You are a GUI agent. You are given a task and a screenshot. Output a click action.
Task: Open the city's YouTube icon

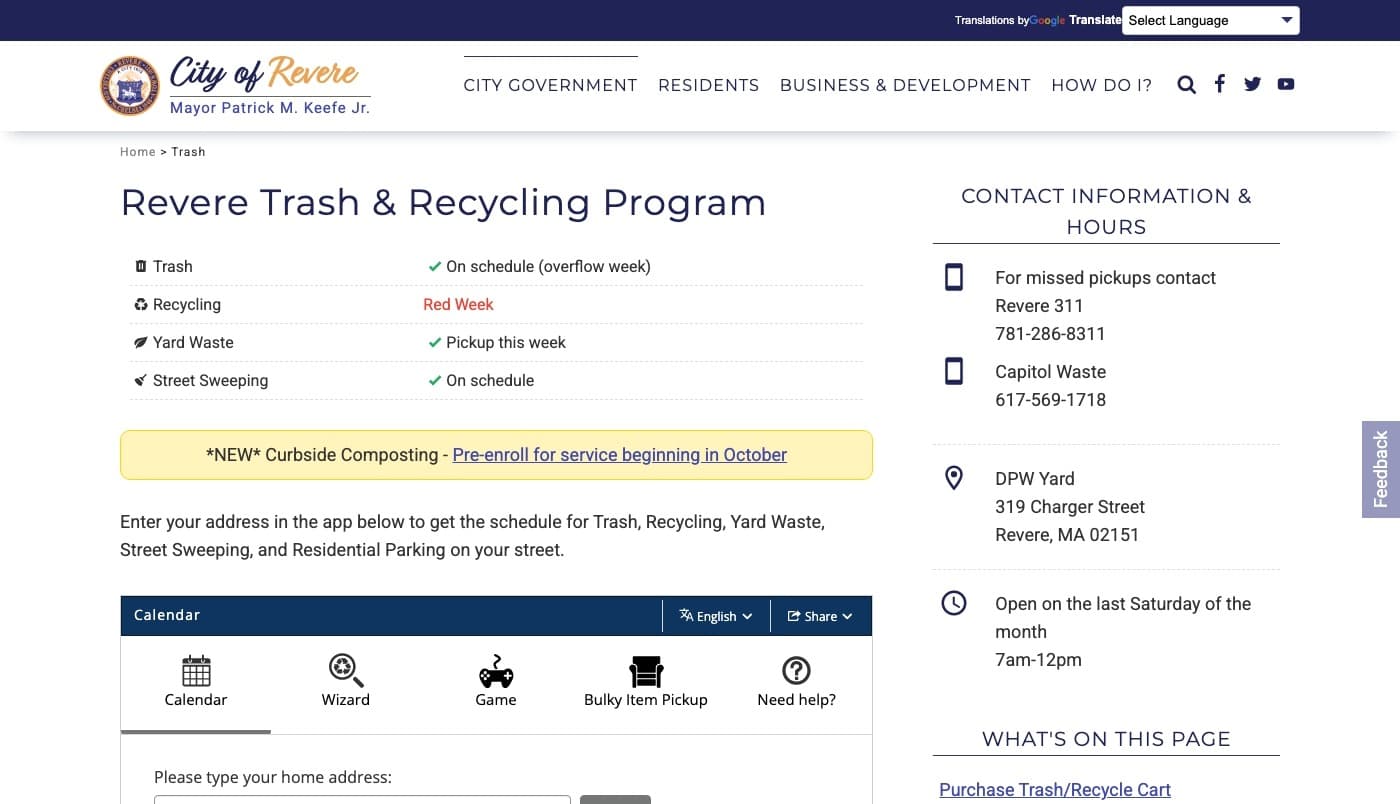coord(1286,84)
